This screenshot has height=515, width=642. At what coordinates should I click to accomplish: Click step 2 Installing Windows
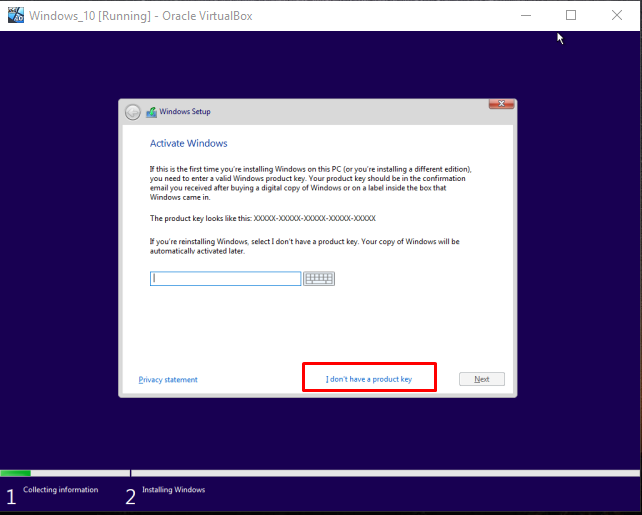coord(173,490)
